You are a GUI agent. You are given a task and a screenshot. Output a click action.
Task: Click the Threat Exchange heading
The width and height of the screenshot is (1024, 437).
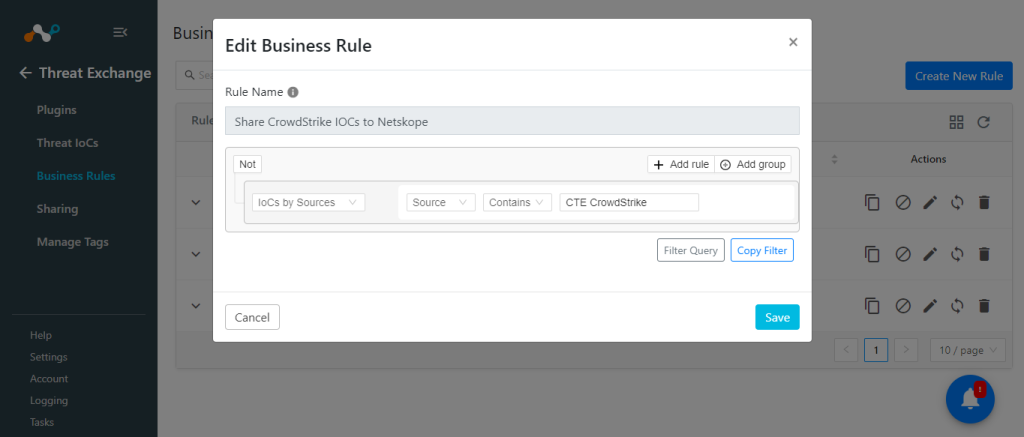click(95, 73)
